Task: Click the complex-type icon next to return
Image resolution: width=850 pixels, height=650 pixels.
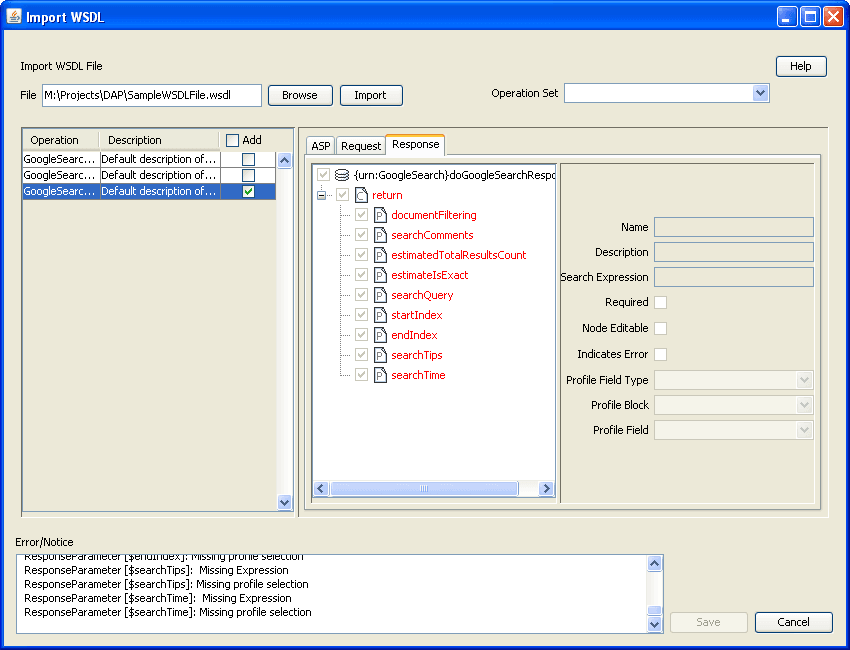Action: [361, 195]
